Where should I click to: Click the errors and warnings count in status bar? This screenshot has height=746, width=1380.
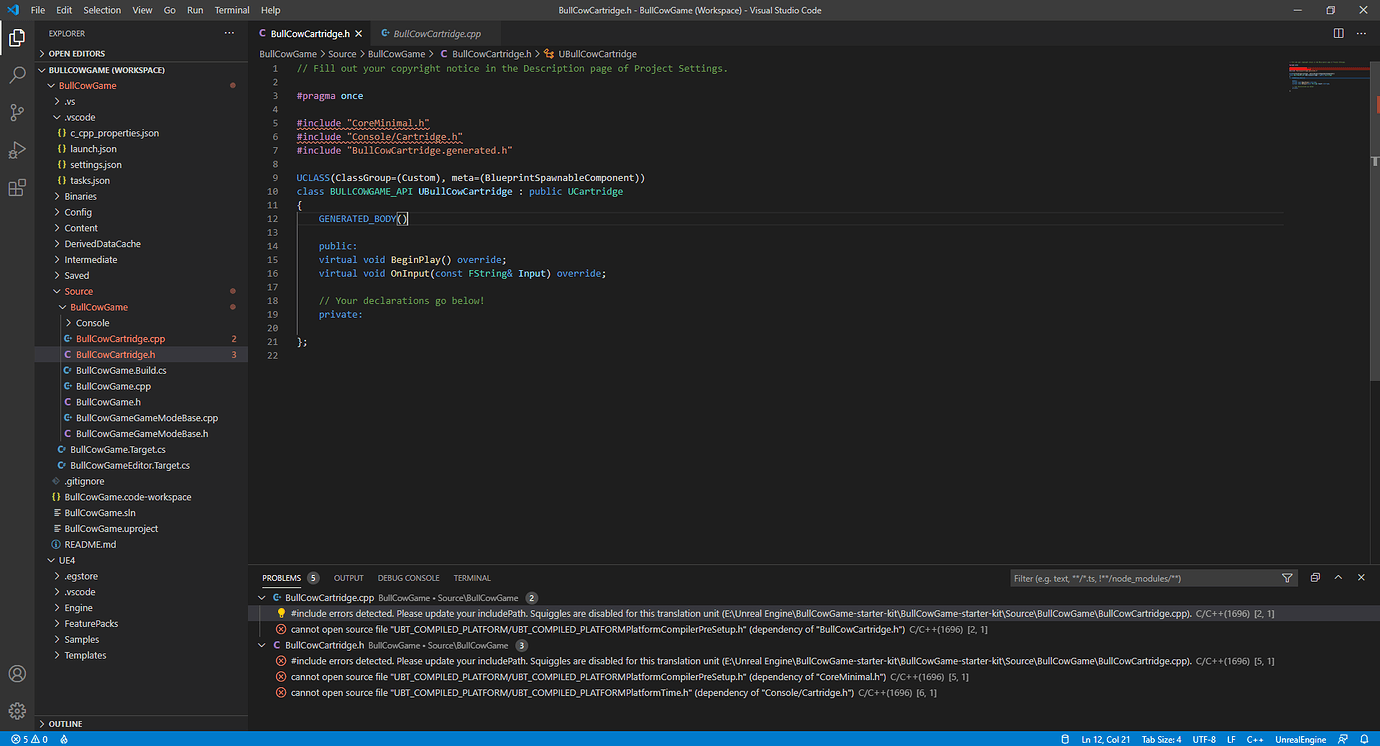[x=29, y=739]
